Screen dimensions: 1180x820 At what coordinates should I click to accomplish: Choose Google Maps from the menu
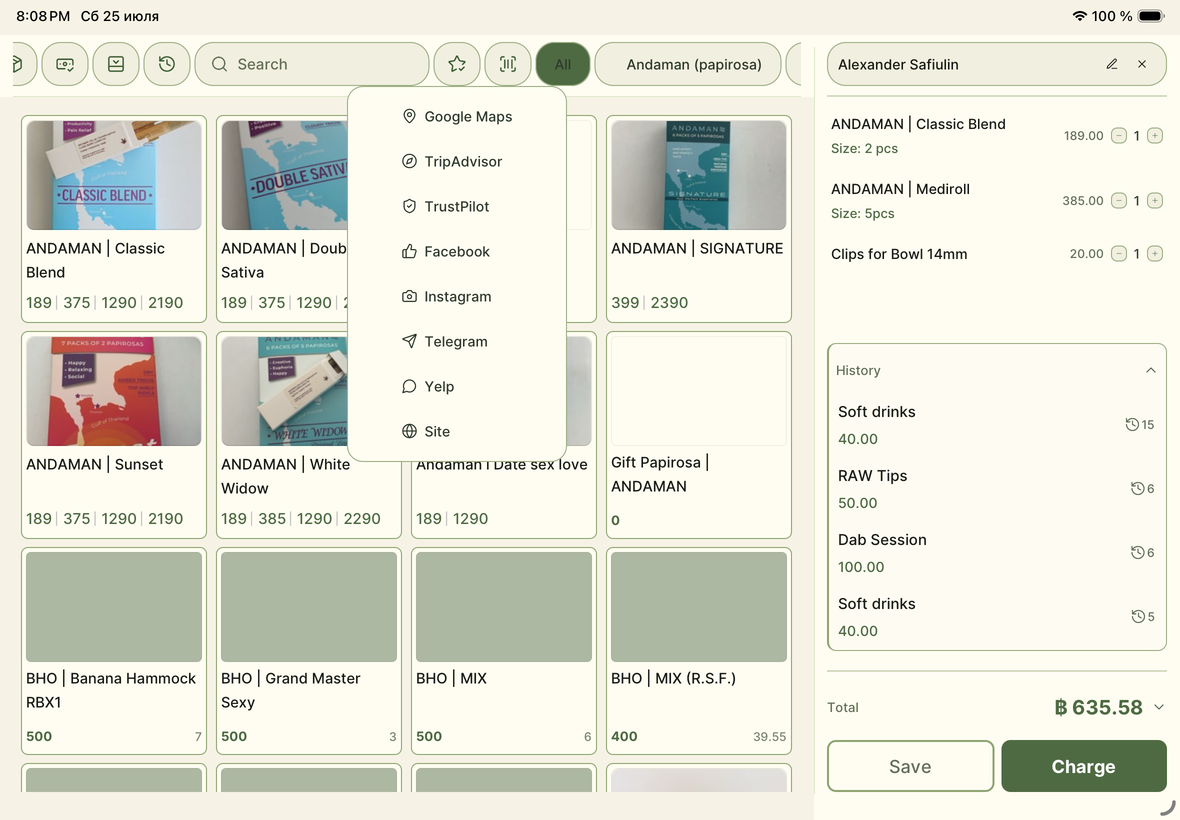[457, 117]
